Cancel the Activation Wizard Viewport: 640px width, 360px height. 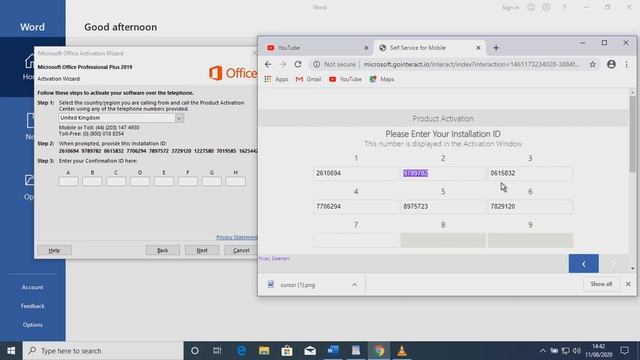(x=241, y=250)
